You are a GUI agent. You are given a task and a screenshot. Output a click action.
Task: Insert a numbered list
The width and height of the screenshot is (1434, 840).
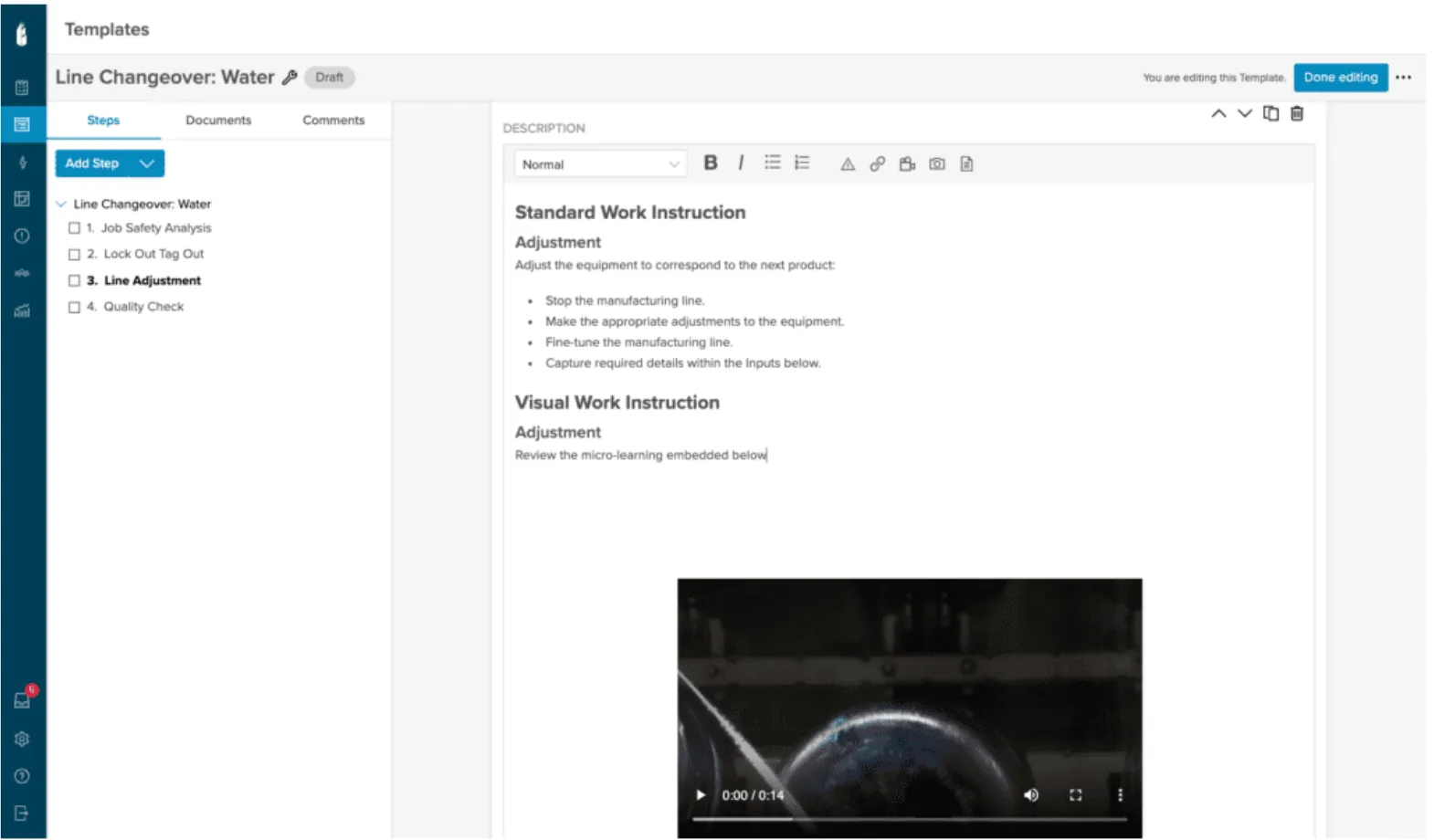[x=802, y=163]
